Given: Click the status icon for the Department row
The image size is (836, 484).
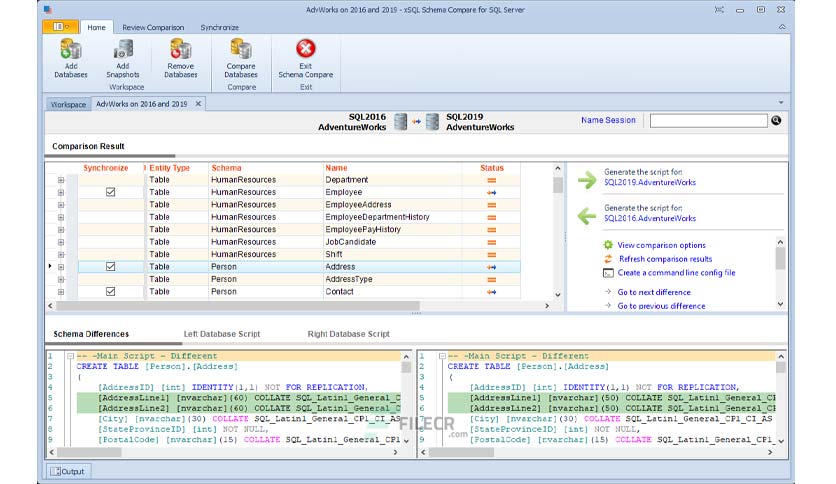Looking at the screenshot, I should point(492,180).
